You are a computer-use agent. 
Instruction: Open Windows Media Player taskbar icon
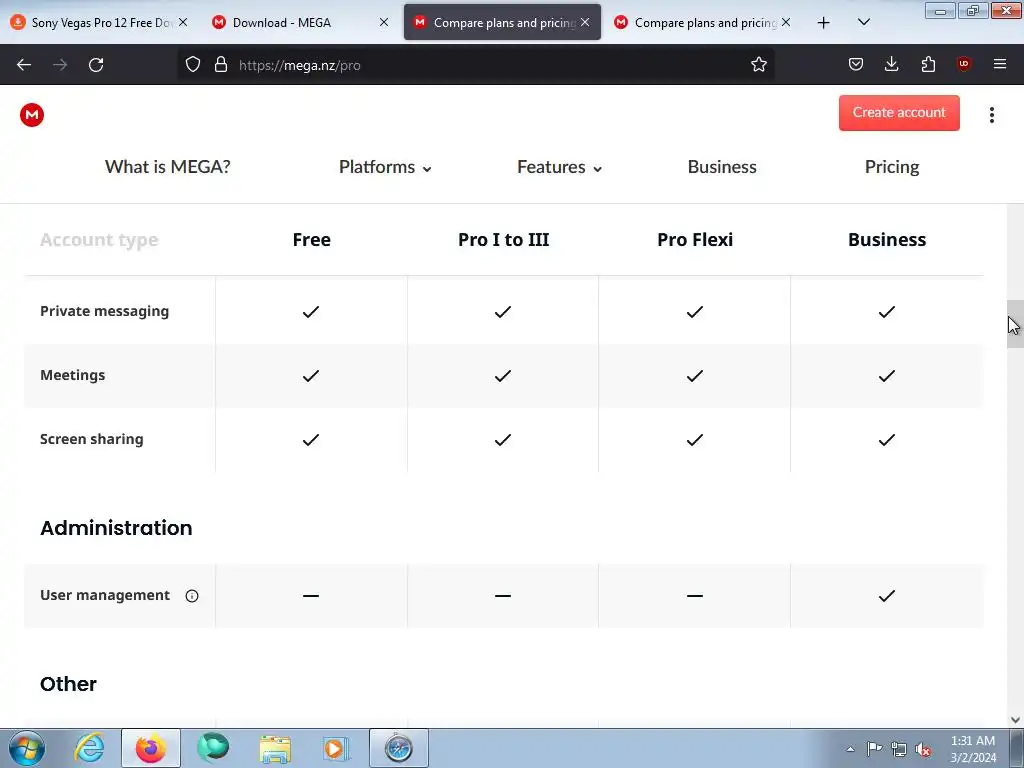coord(336,748)
